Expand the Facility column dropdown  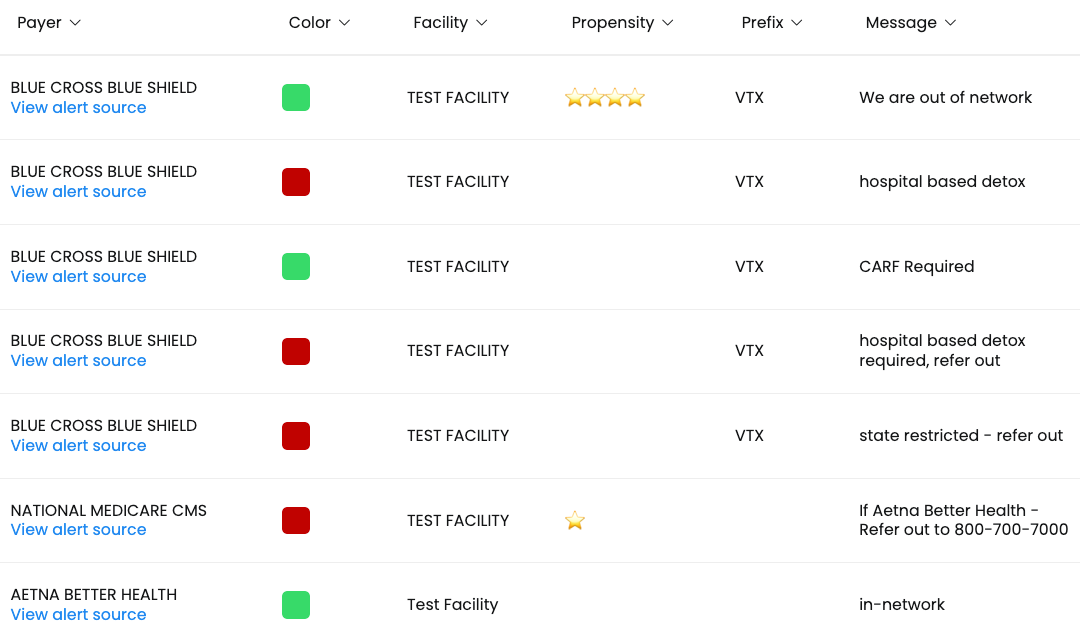[481, 23]
